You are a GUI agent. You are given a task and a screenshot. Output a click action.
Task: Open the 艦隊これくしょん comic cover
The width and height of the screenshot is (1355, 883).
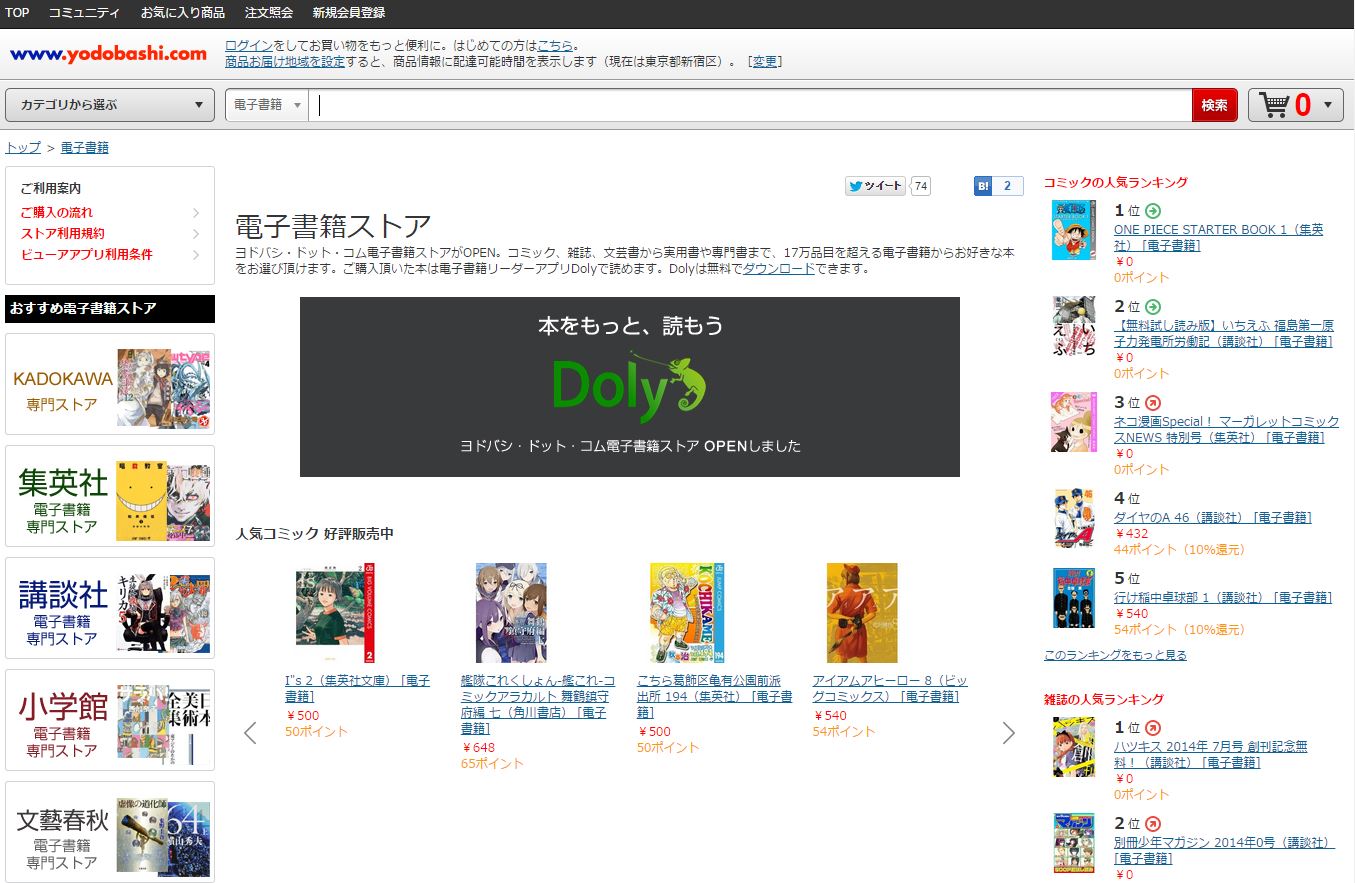point(511,613)
